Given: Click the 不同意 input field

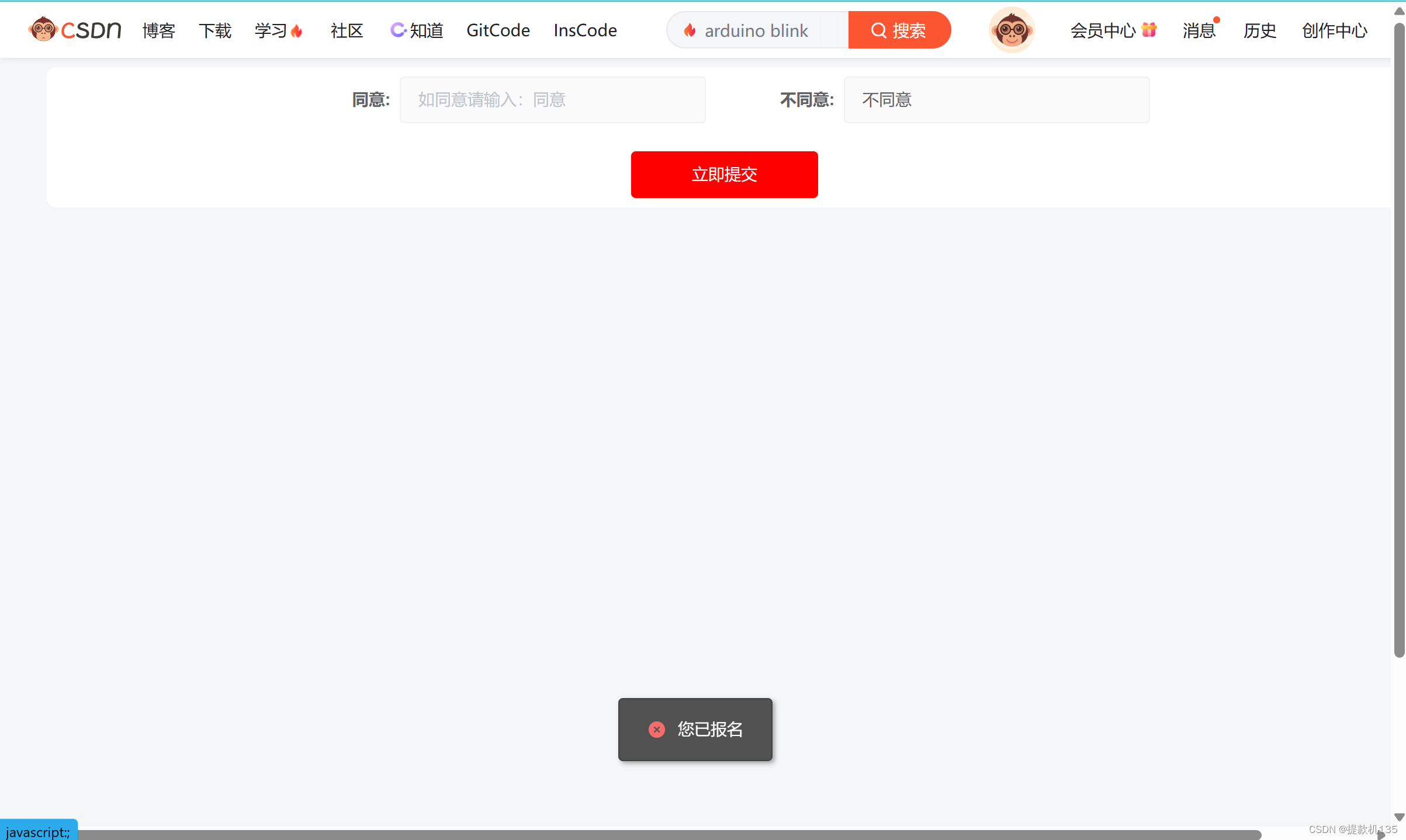Looking at the screenshot, I should pyautogui.click(x=996, y=100).
